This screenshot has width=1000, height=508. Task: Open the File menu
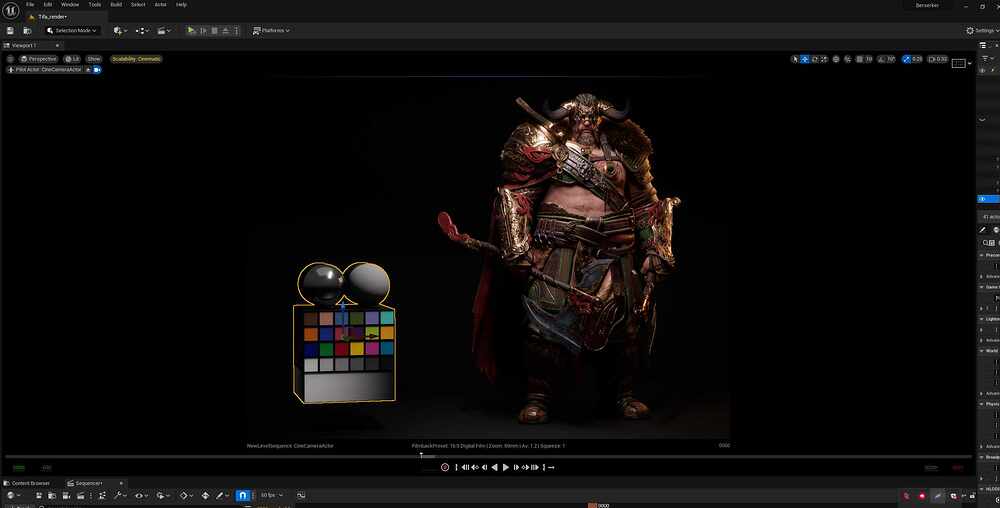[30, 4]
